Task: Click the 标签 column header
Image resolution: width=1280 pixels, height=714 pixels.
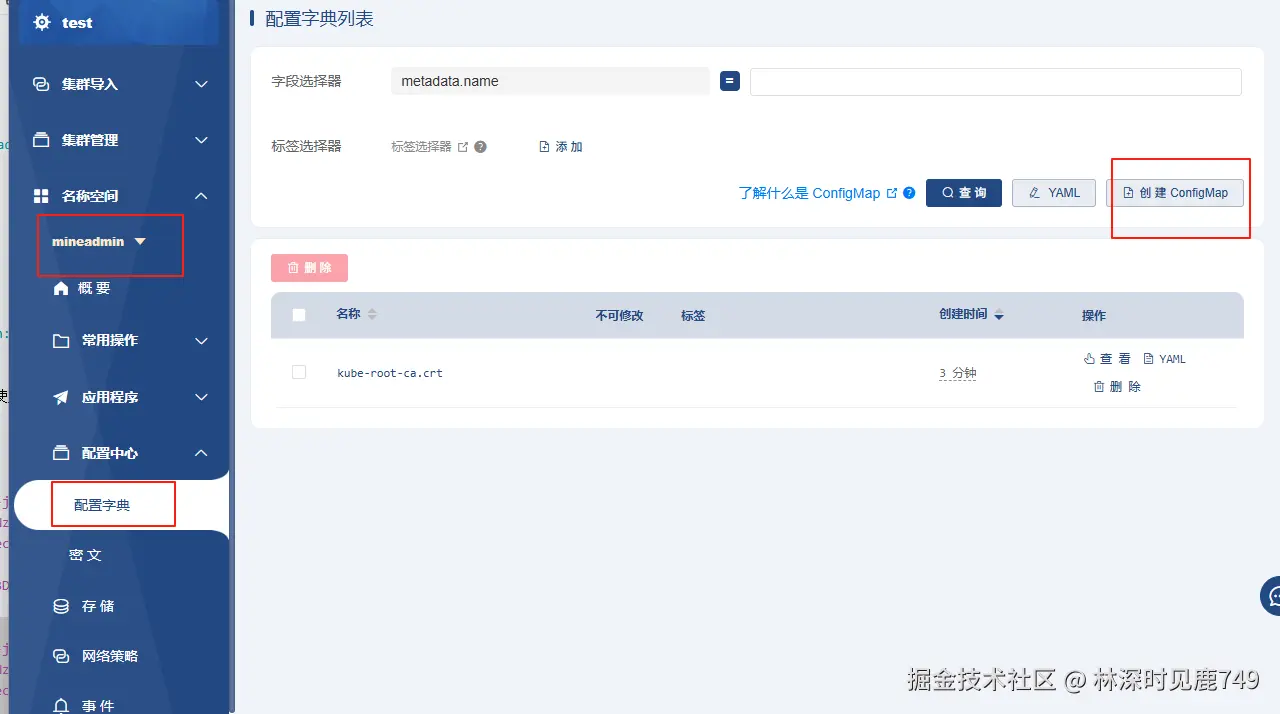Action: coord(693,315)
